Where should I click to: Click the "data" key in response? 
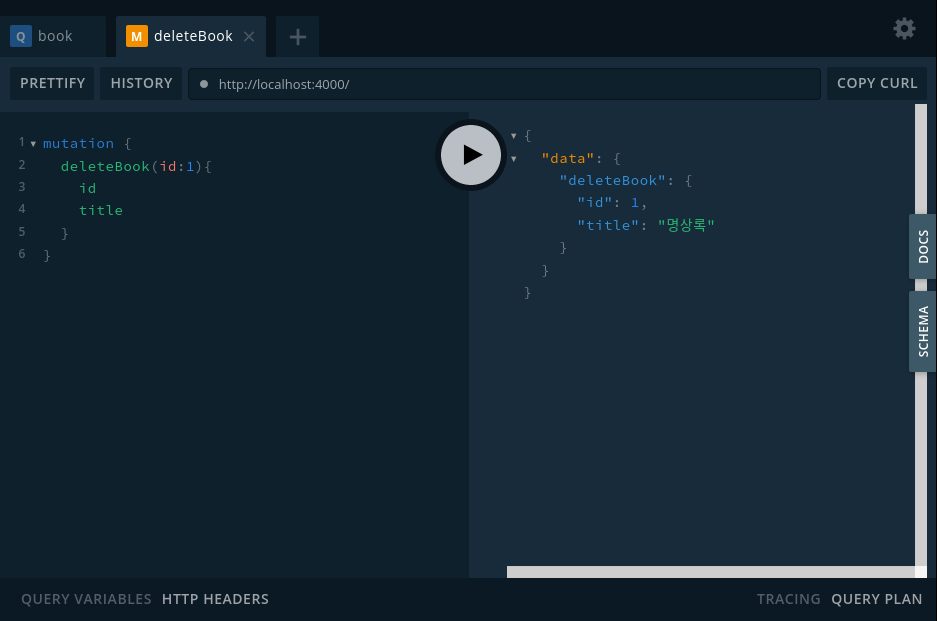tap(568, 158)
